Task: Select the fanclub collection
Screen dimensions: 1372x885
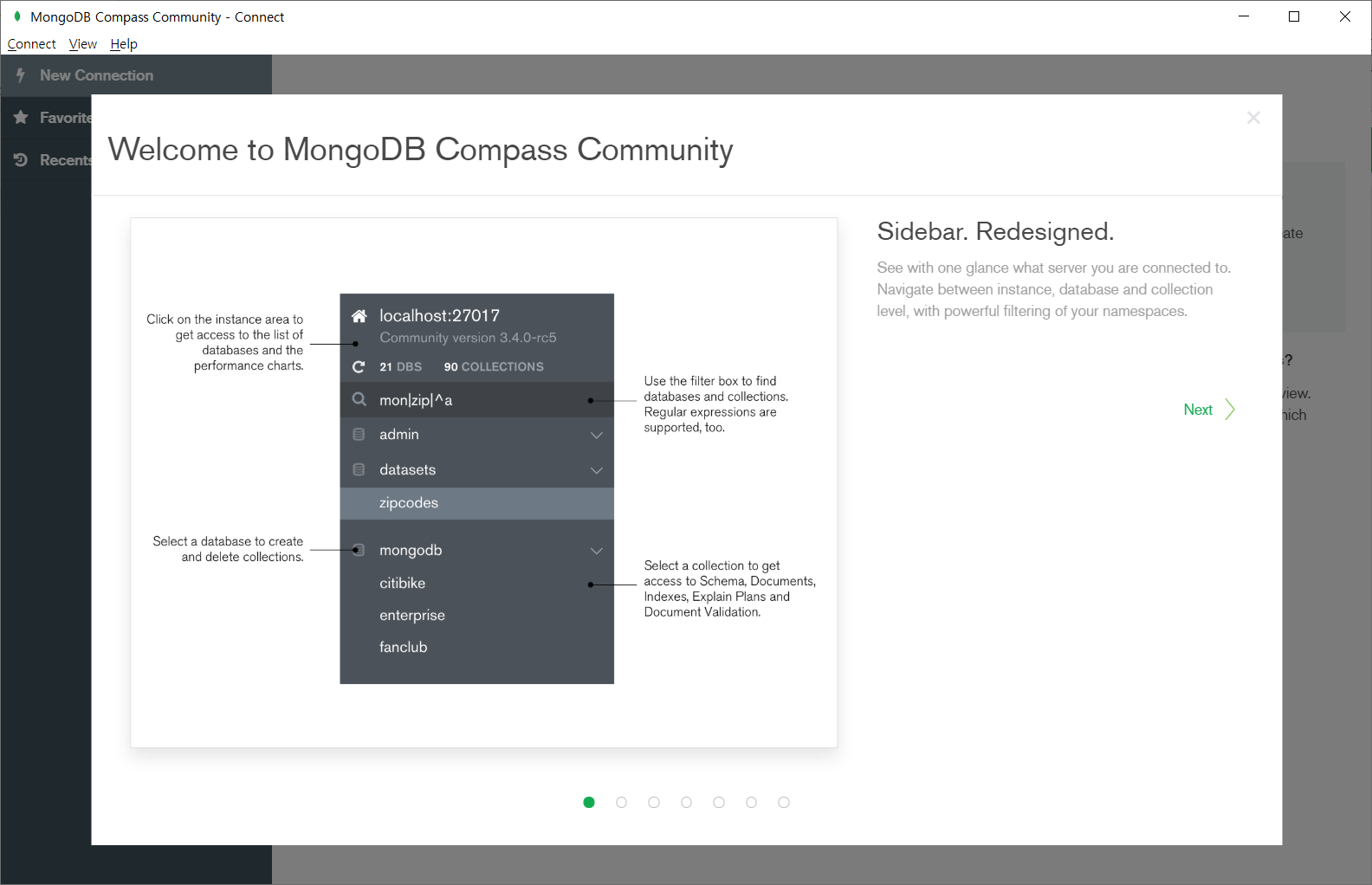Action: pyautogui.click(x=404, y=647)
